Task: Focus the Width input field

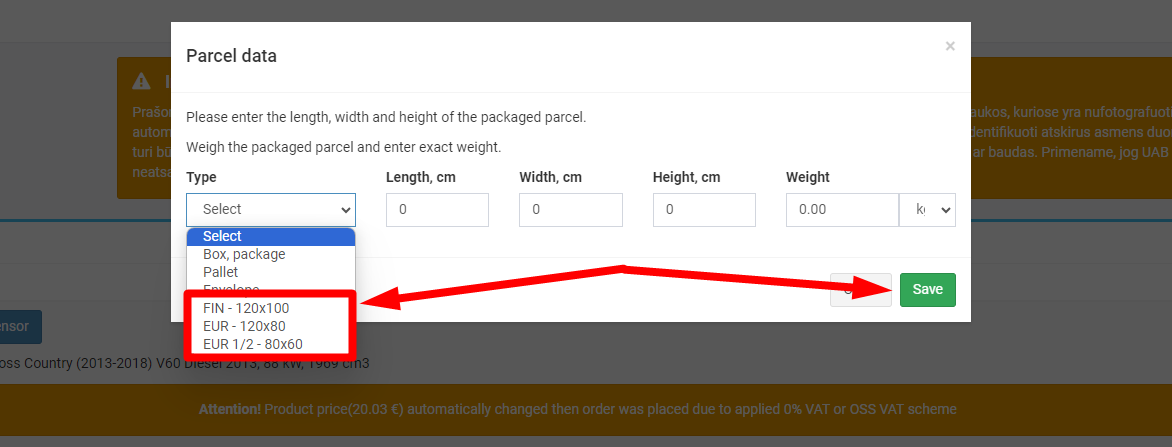Action: tap(570, 210)
